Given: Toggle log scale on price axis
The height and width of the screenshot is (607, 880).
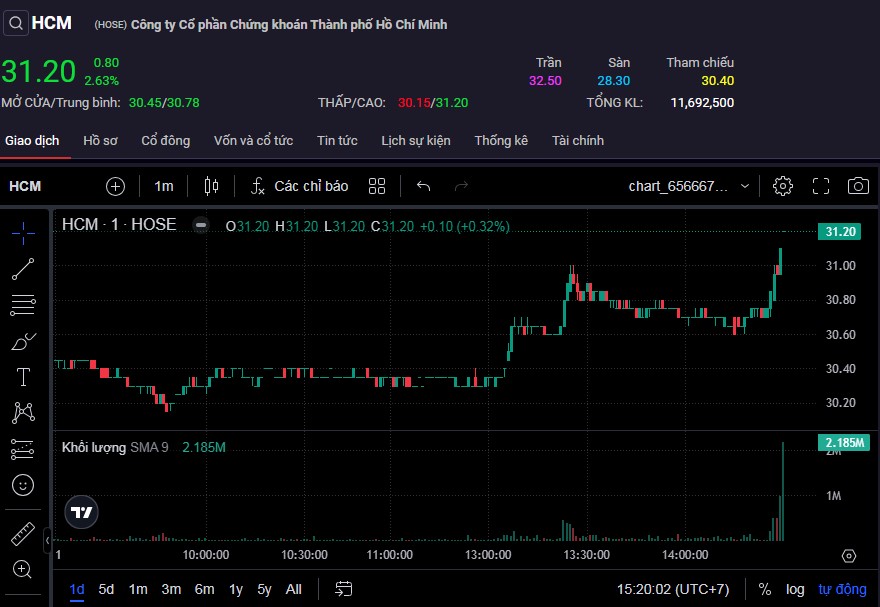Looking at the screenshot, I should point(794,589).
